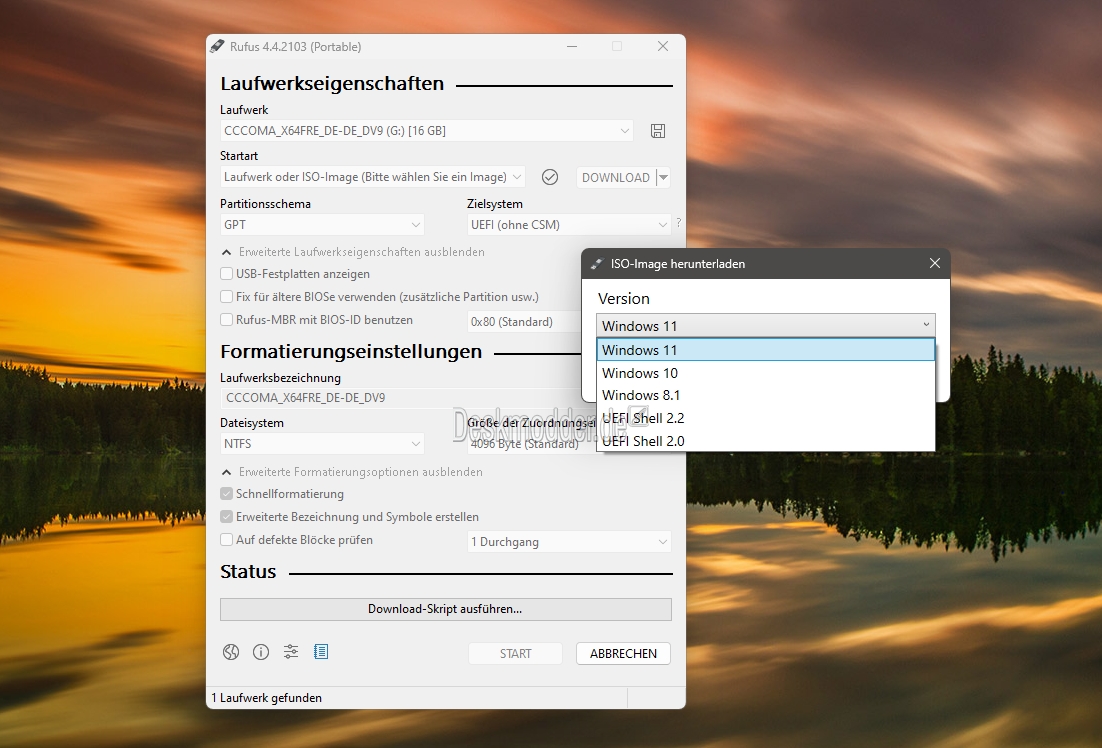Open the about info icon
The image size is (1102, 748).
click(261, 652)
